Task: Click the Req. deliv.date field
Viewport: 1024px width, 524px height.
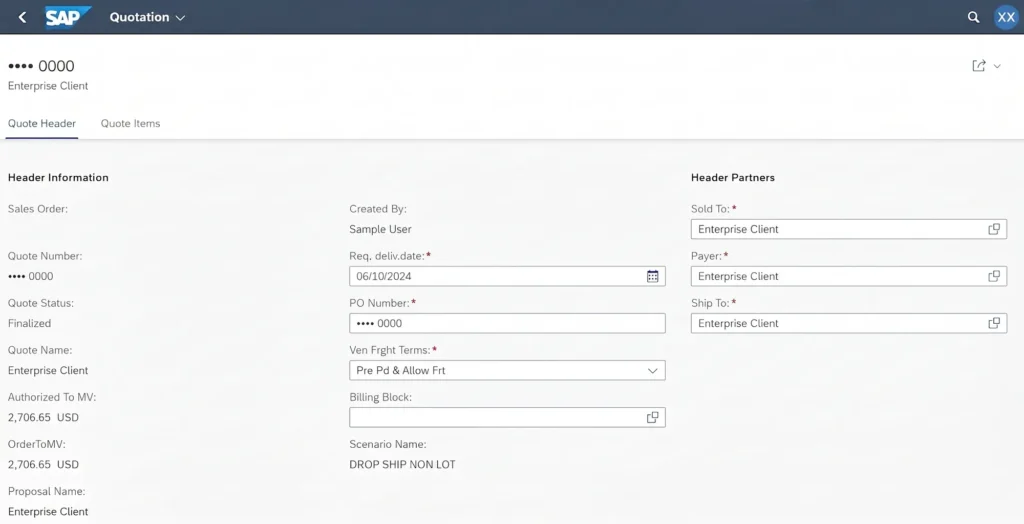Action: pos(507,276)
